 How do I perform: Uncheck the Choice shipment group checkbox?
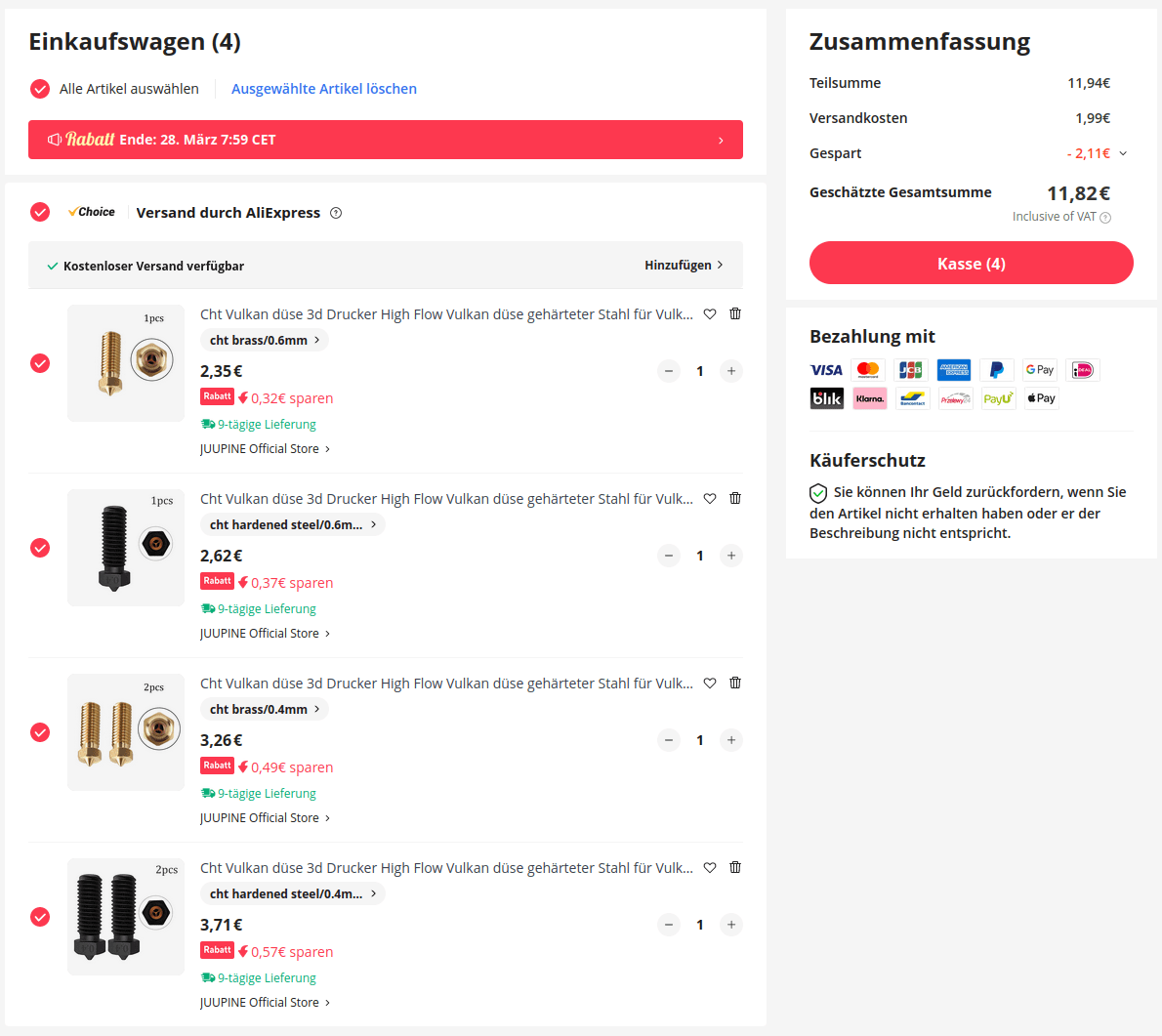tap(40, 212)
